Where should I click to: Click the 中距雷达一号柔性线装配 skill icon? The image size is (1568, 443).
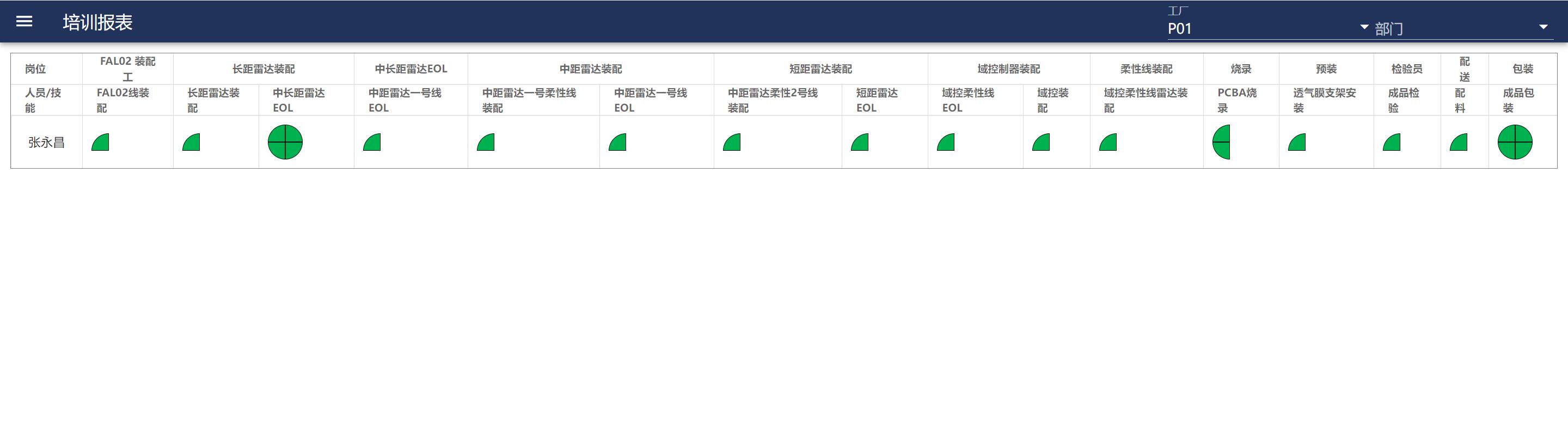pos(486,143)
